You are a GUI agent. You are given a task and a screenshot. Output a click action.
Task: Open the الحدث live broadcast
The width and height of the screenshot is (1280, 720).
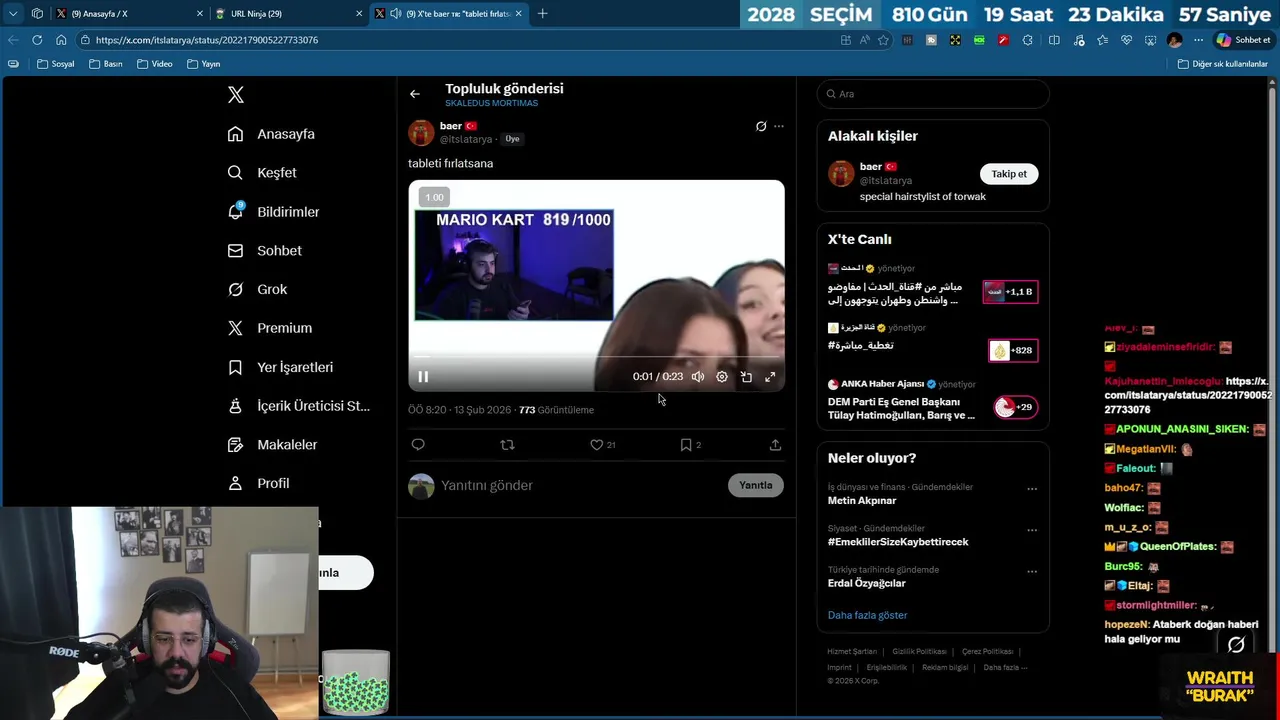point(932,287)
